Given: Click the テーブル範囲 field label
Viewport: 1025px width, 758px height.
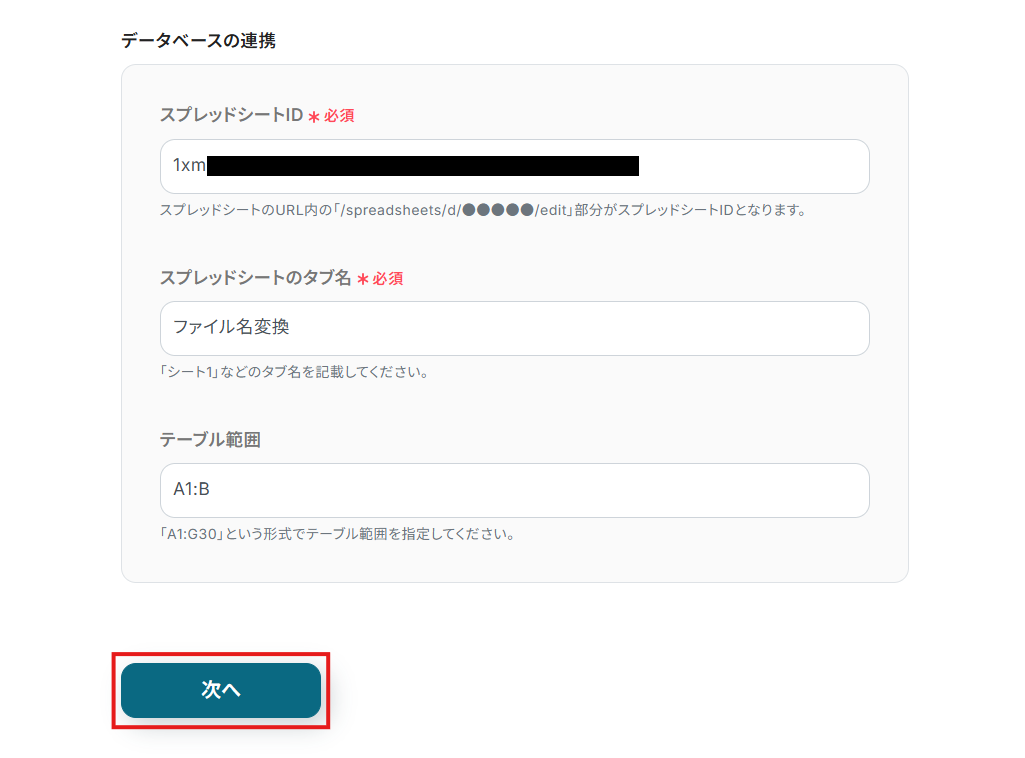Looking at the screenshot, I should 210,440.
